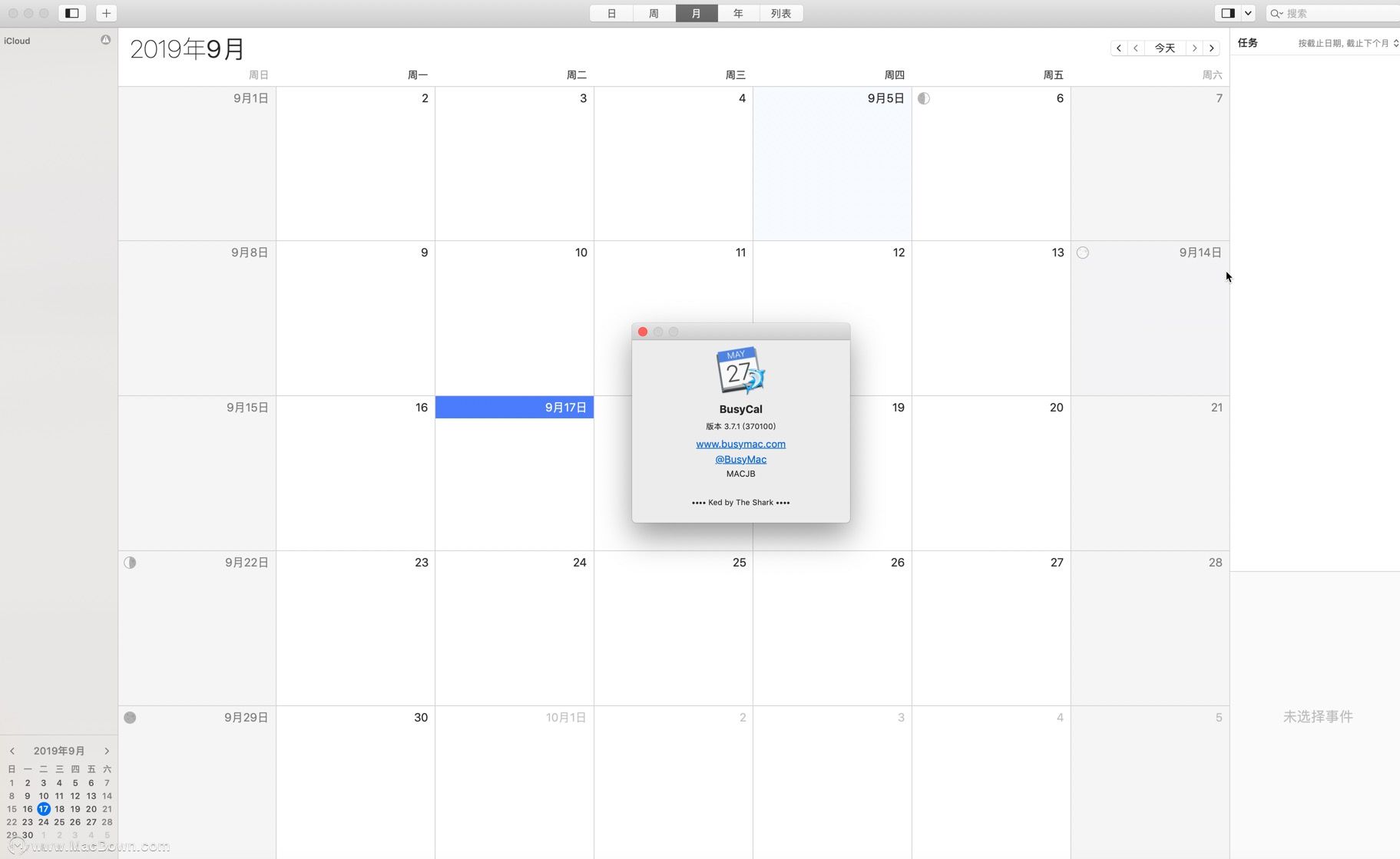1400x859 pixels.
Task: Select the September 27 day cell
Action: (991, 628)
